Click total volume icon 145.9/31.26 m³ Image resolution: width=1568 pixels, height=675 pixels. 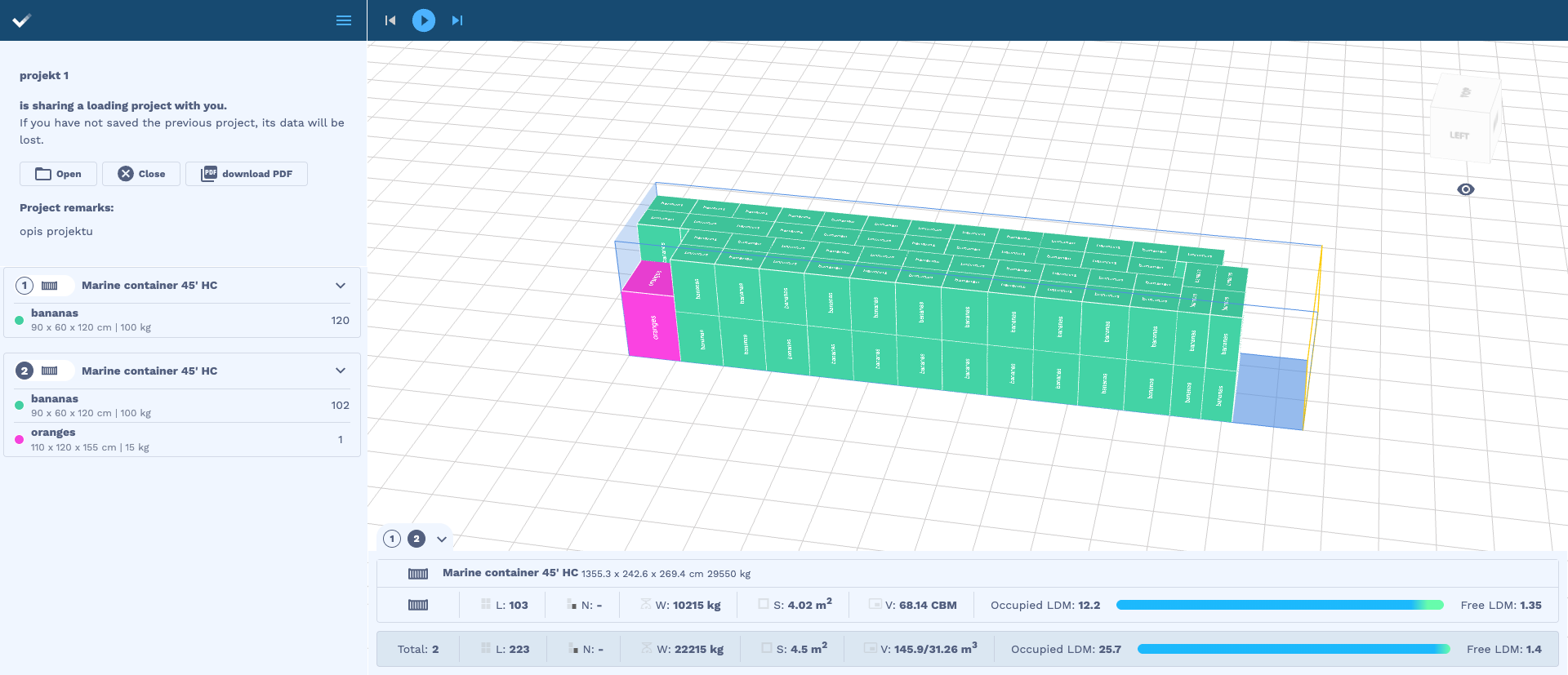871,648
